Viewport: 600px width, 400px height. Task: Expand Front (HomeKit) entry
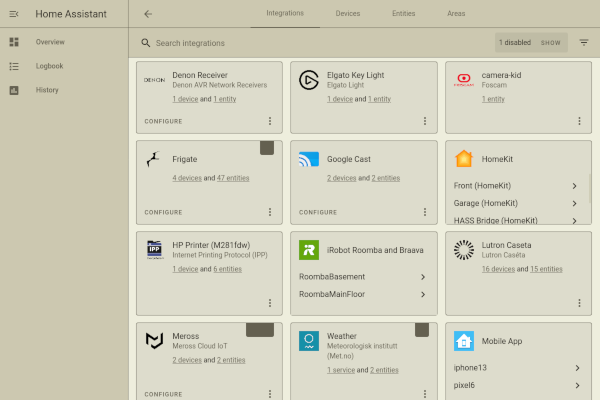click(x=515, y=186)
